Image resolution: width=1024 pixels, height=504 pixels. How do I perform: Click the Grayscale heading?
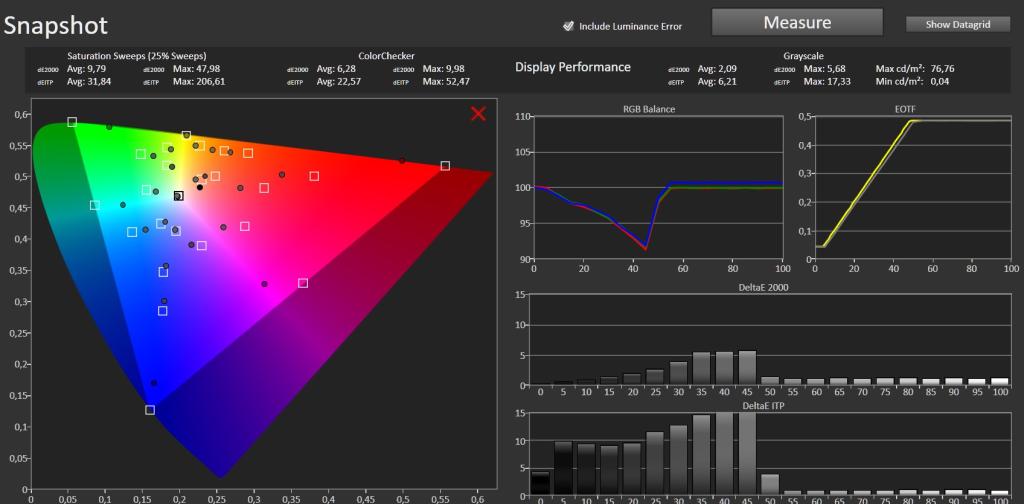[x=803, y=56]
